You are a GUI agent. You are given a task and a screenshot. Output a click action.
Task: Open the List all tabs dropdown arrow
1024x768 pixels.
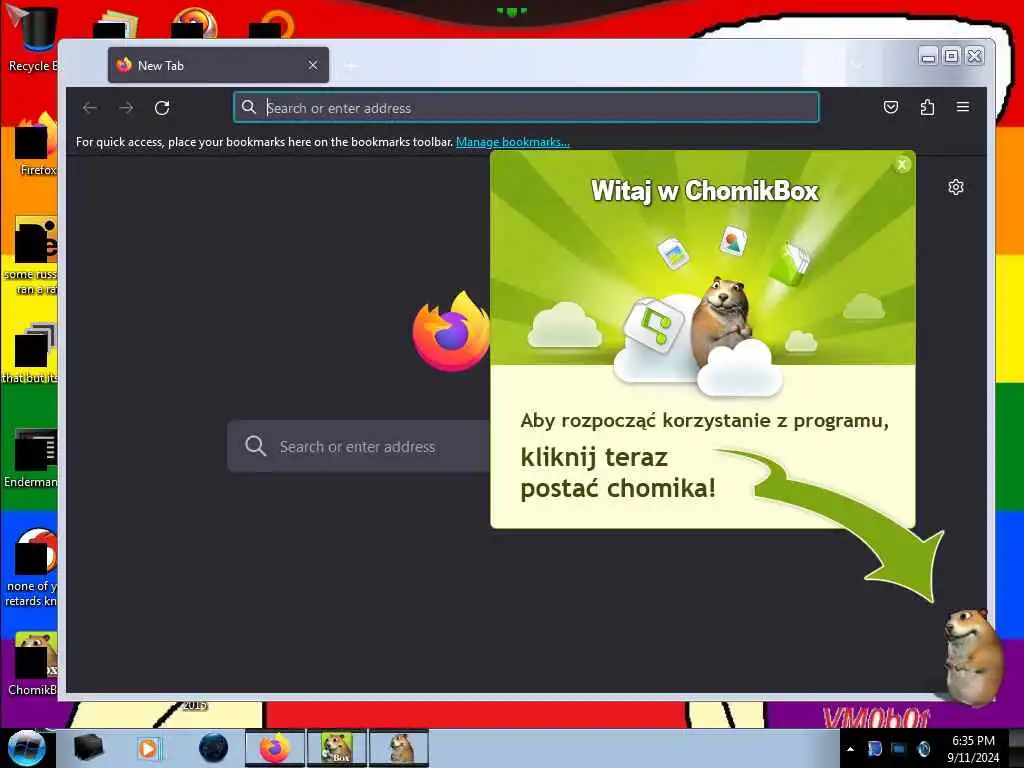(x=857, y=65)
